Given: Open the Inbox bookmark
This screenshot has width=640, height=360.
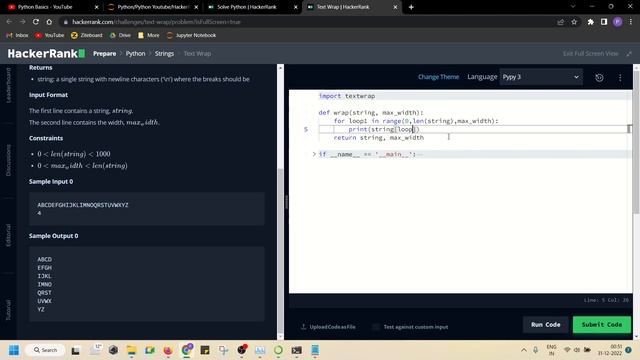Looking at the screenshot, I should [x=17, y=36].
